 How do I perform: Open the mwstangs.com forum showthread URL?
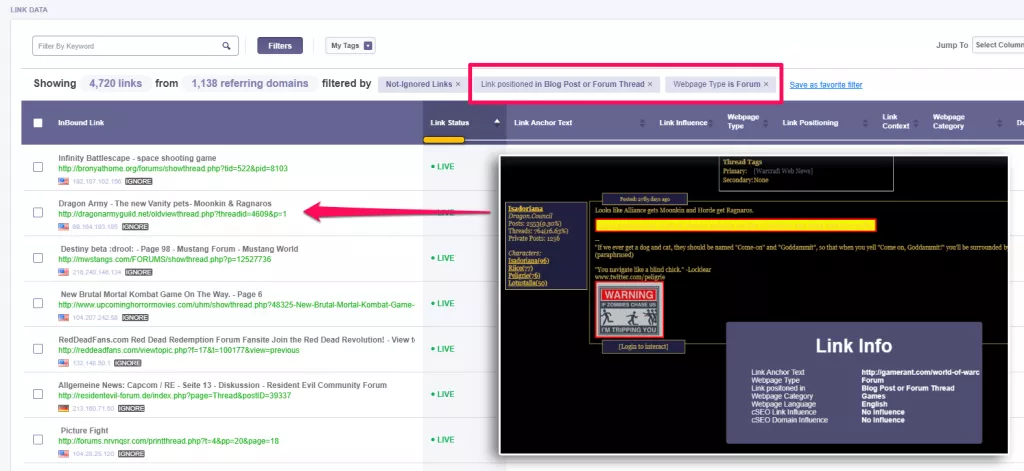pyautogui.click(x=165, y=259)
